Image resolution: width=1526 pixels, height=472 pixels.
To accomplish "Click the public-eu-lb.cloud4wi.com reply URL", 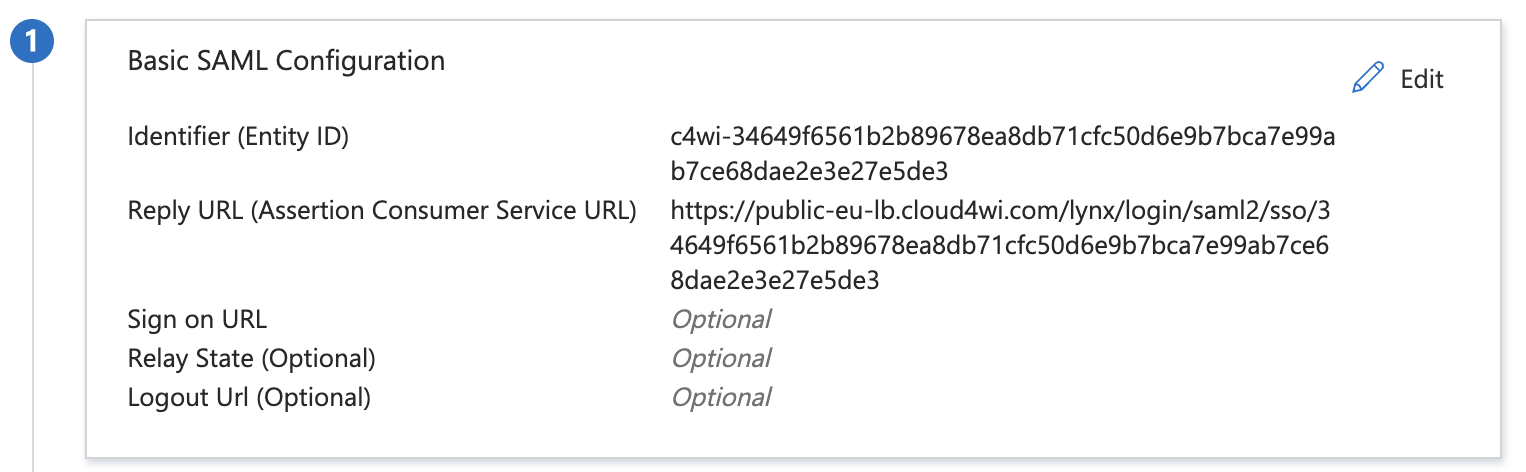I will tap(1001, 211).
